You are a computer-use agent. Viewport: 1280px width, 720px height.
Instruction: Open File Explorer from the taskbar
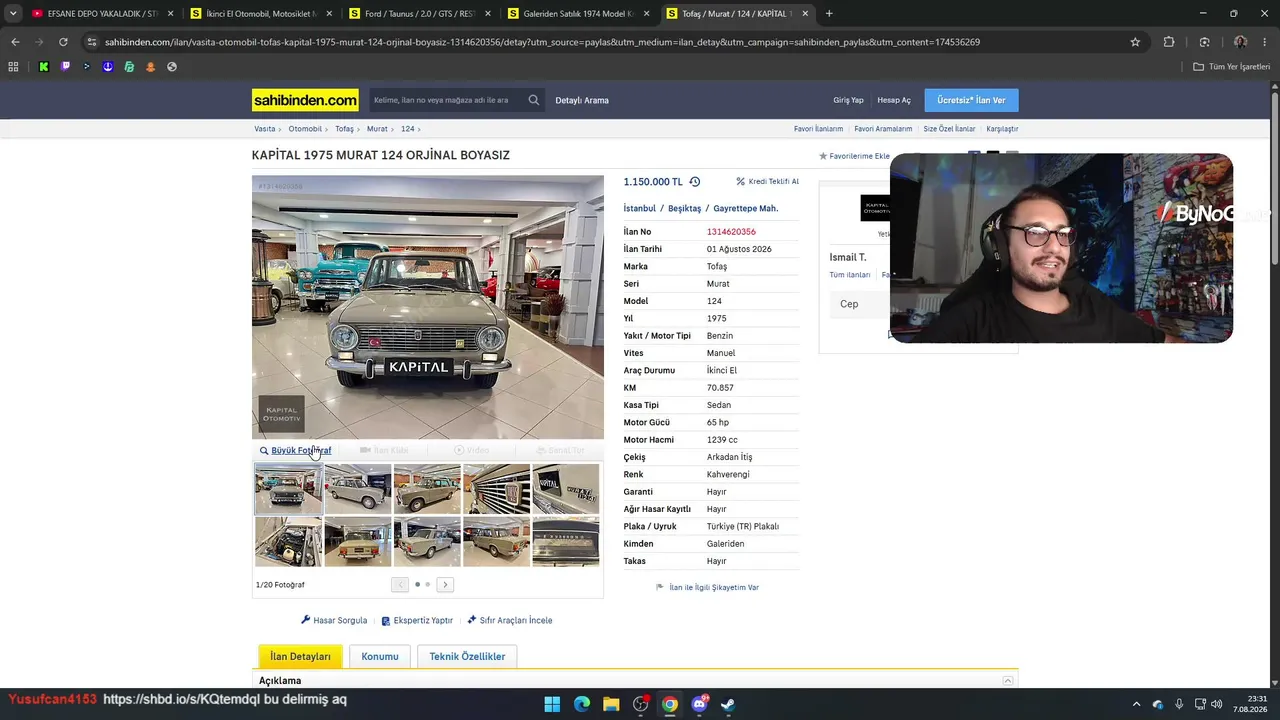[x=611, y=704]
